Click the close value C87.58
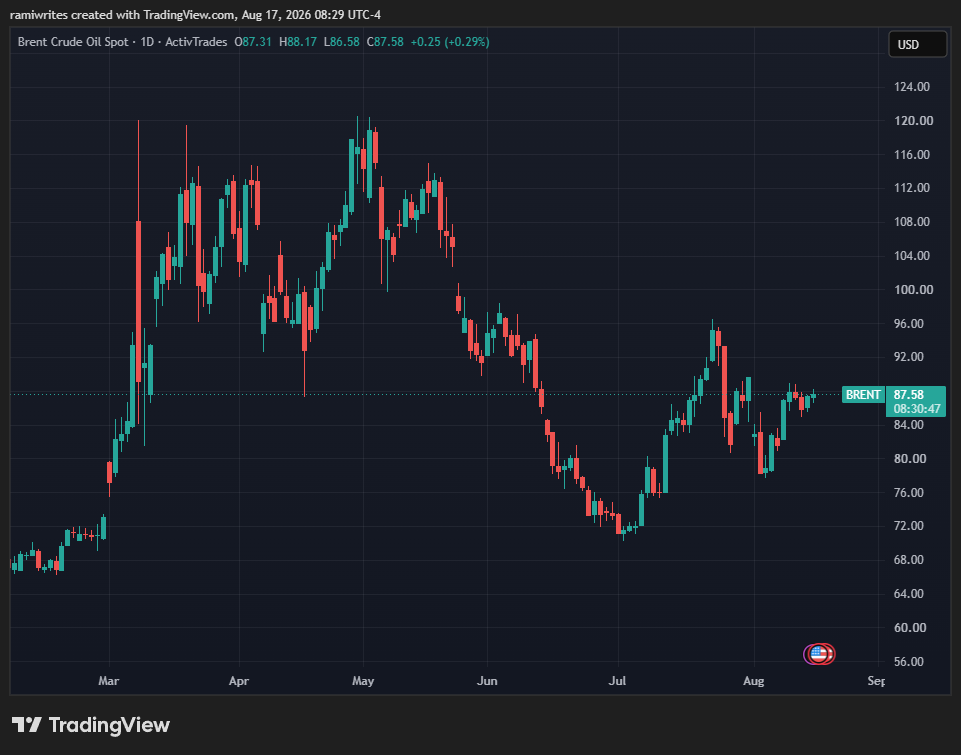Viewport: 961px width, 755px height. point(385,42)
